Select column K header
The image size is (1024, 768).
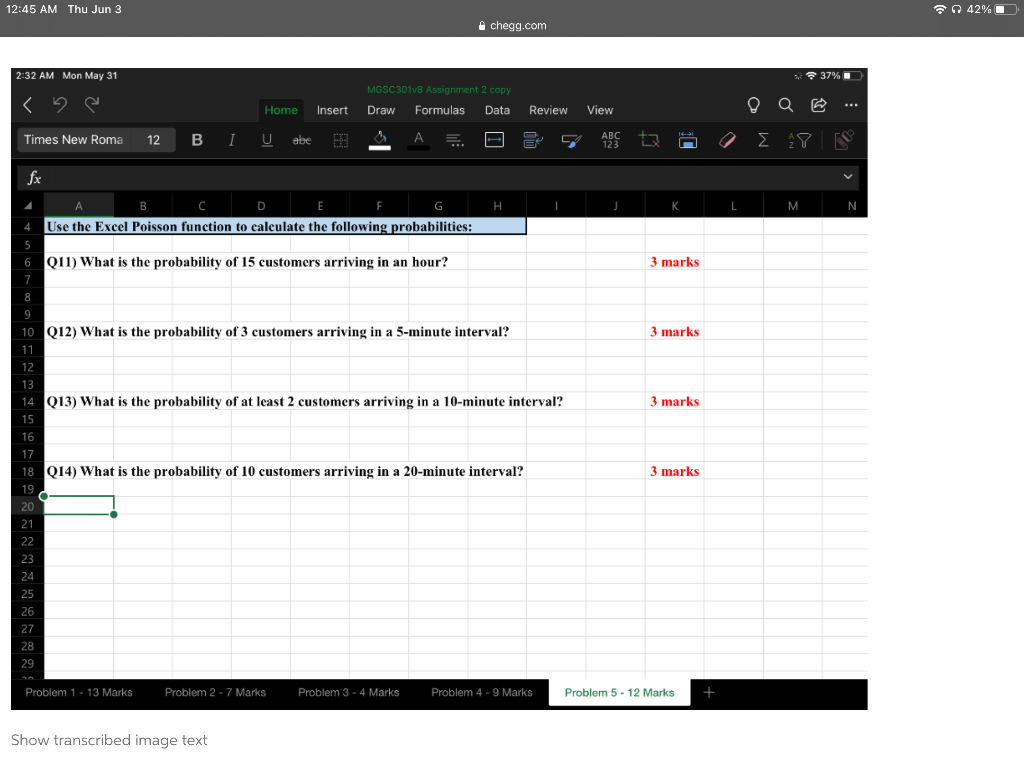tap(675, 206)
